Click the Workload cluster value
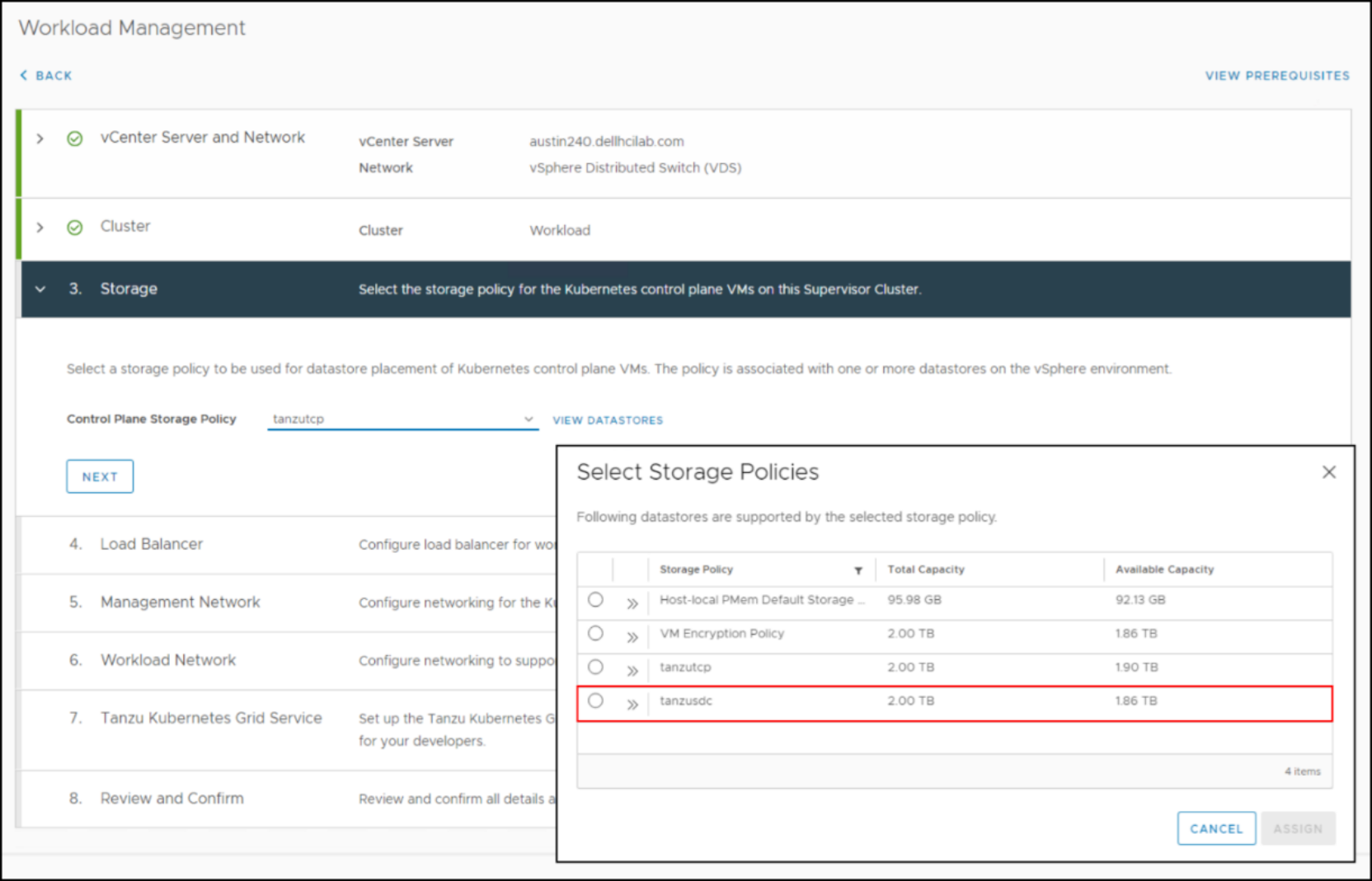The width and height of the screenshot is (1372, 881). tap(560, 231)
